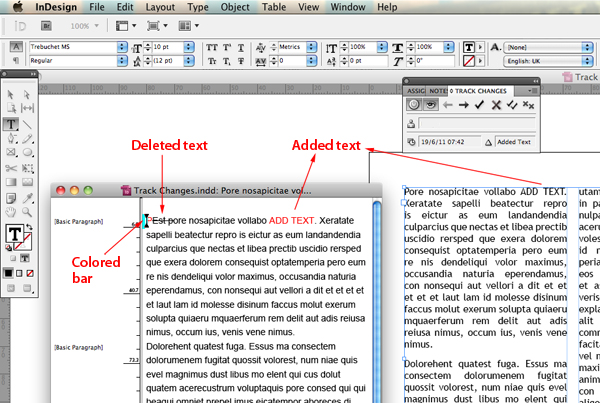
Task: Open Track Changes panel flyout menu
Action: pyautogui.click(x=532, y=91)
